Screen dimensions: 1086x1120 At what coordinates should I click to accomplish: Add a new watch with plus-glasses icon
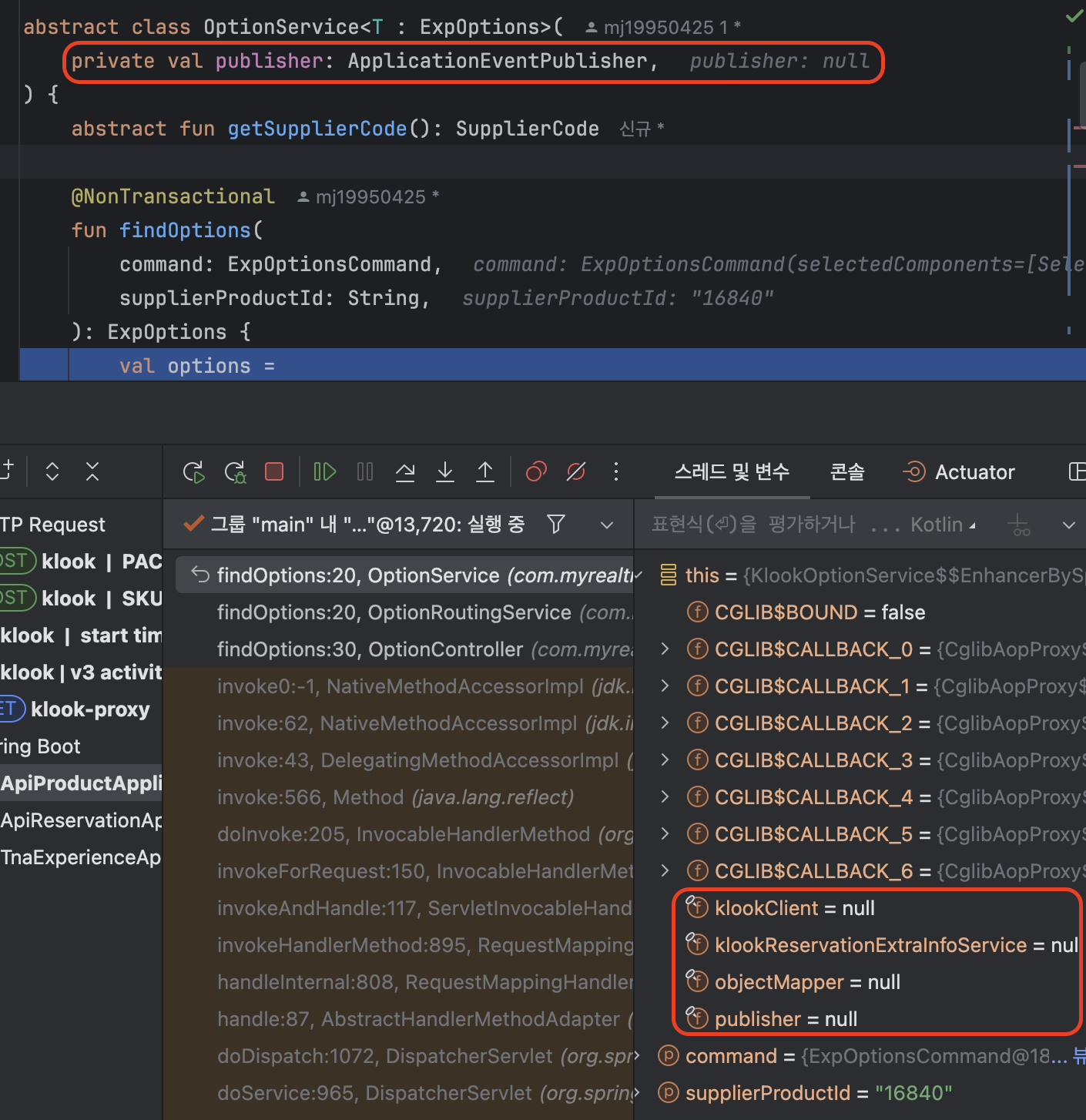[1019, 525]
